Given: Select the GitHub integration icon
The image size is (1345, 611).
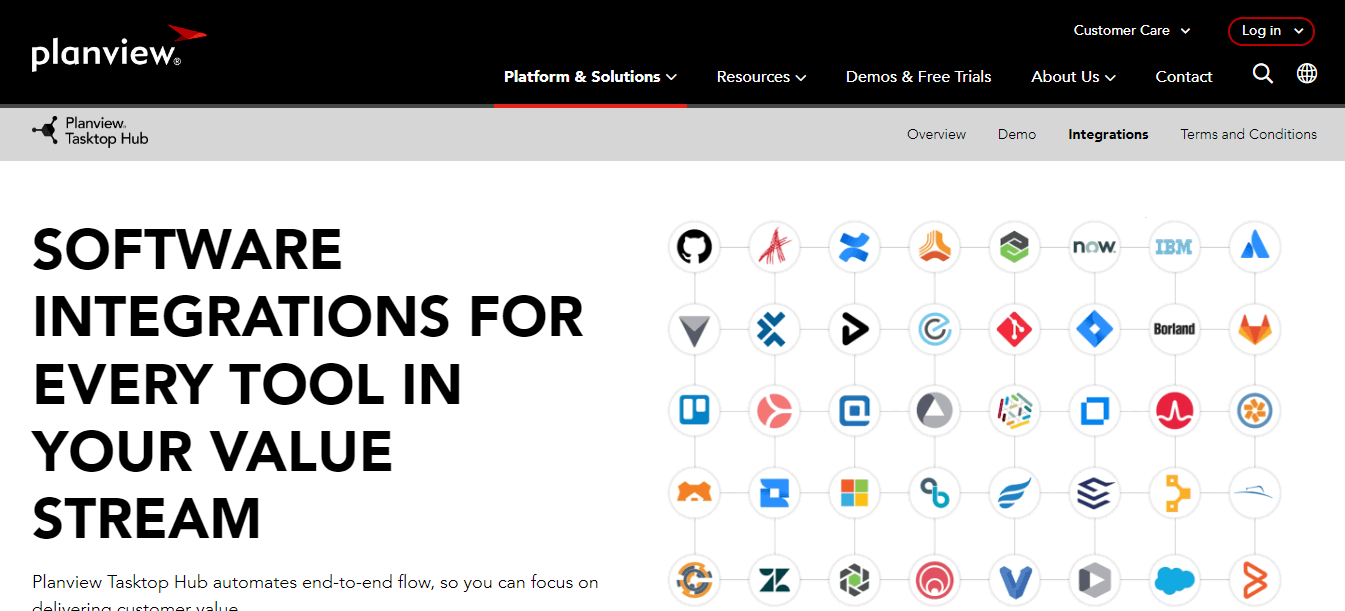Looking at the screenshot, I should (x=694, y=247).
